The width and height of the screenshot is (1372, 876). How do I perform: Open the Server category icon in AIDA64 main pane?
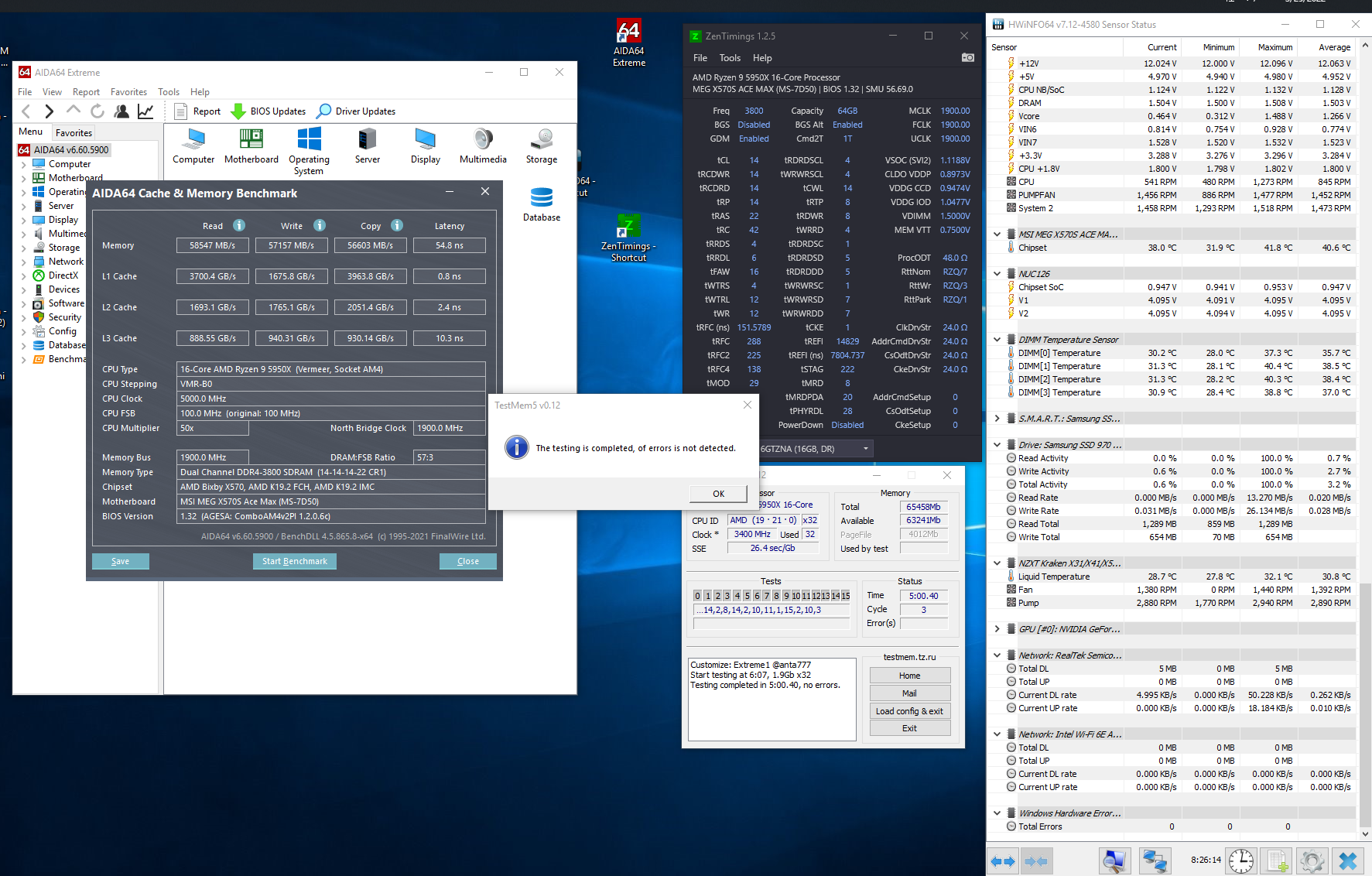[368, 146]
